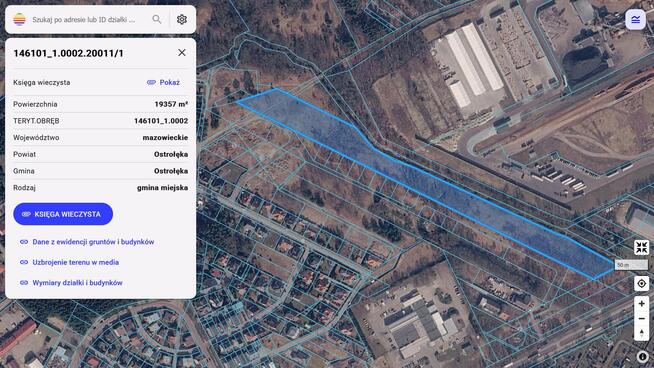Click the Powiat value Ostrołęka
Image resolution: width=654 pixels, height=368 pixels.
click(171, 154)
